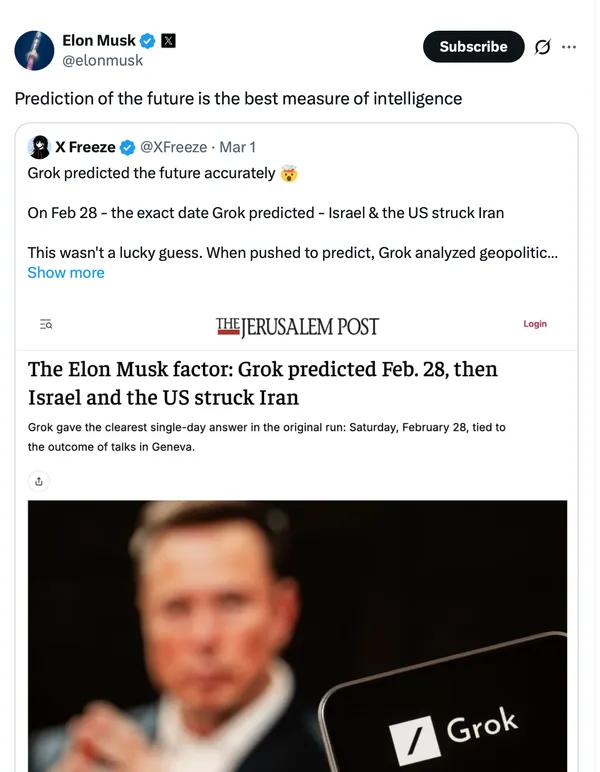Open the article photo with the Grok phone

[297, 635]
